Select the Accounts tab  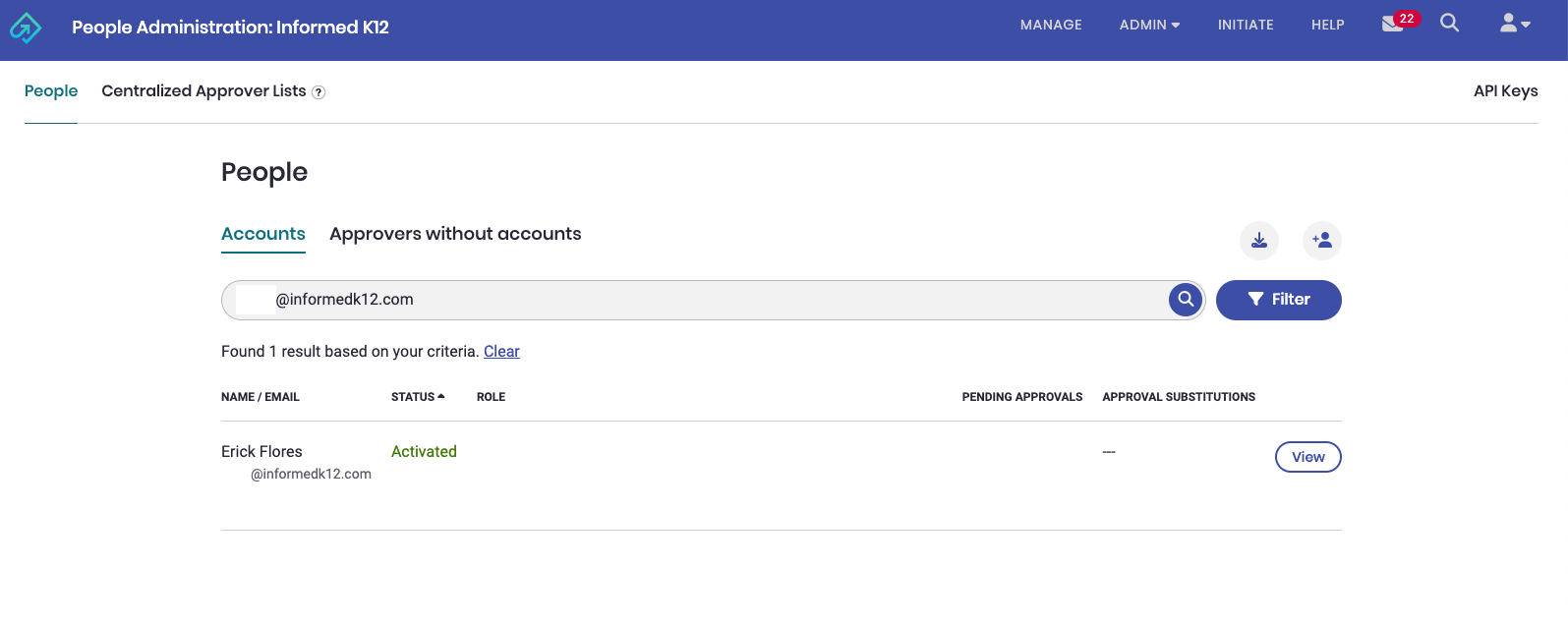tap(262, 234)
